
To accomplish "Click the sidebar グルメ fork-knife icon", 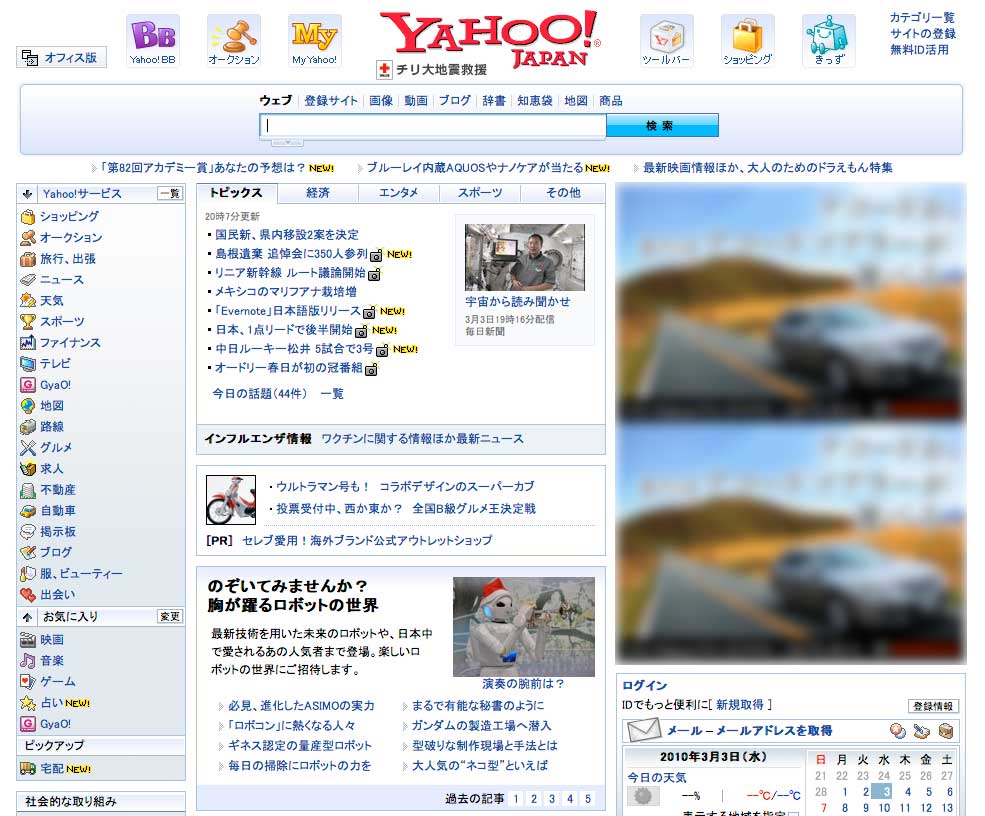I will click(x=28, y=448).
